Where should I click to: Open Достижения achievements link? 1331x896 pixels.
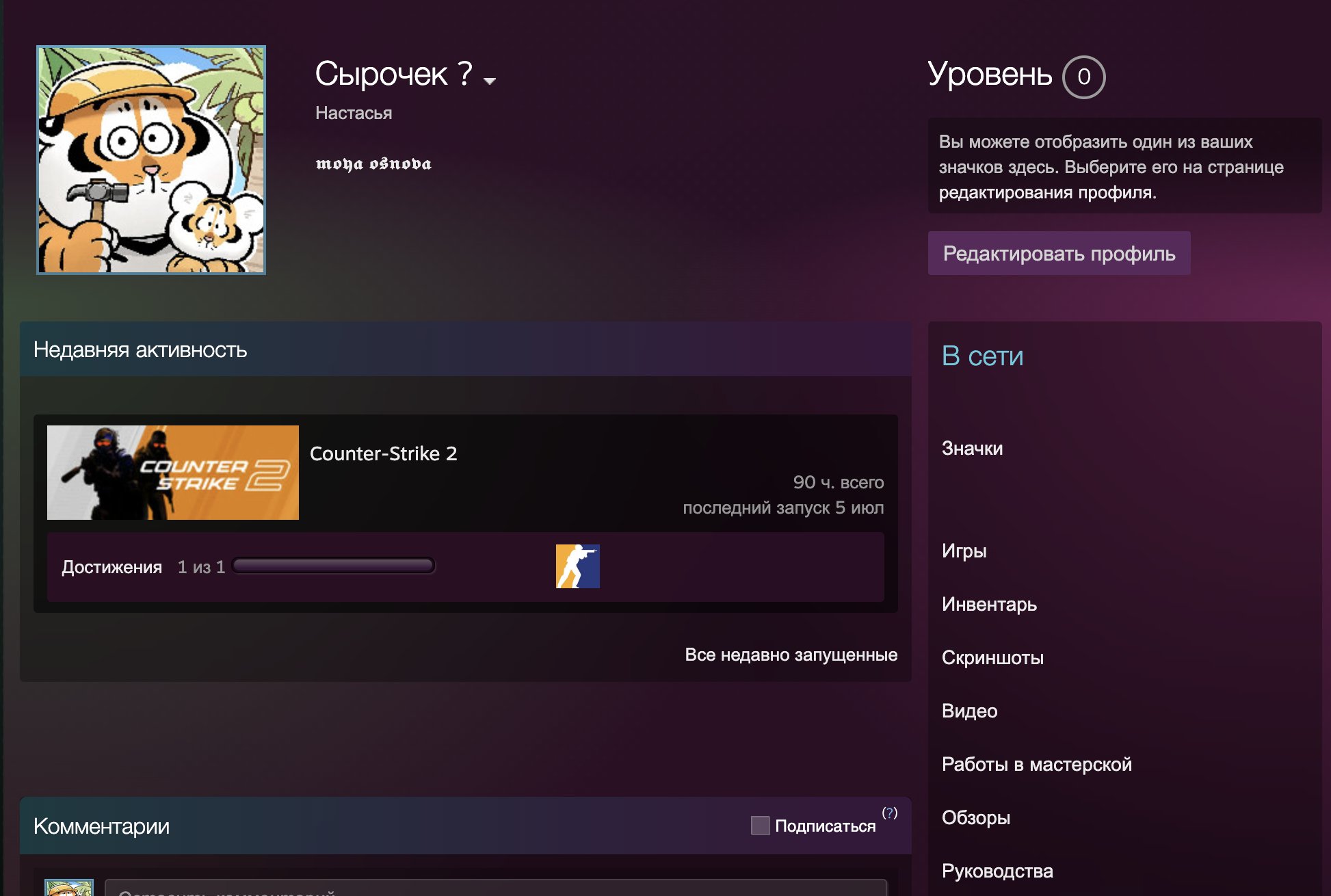[x=111, y=567]
